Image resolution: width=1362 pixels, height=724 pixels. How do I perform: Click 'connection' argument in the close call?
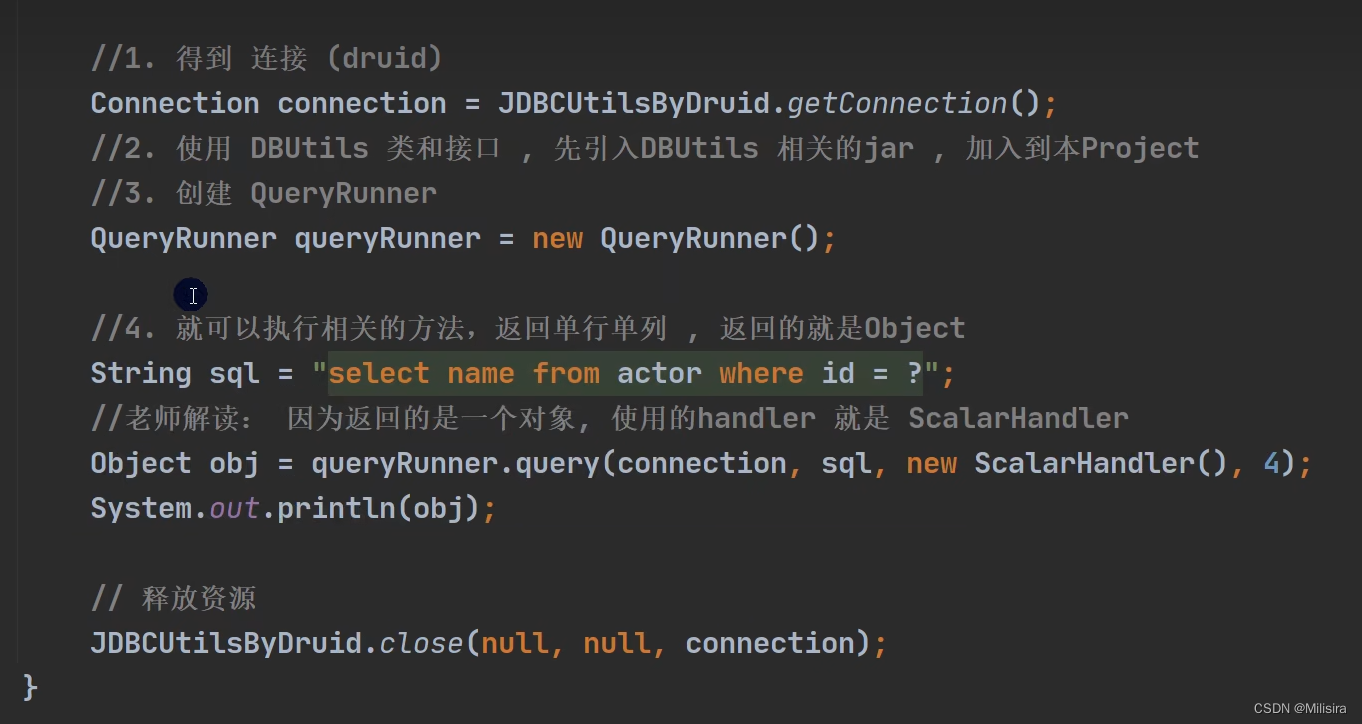pos(770,643)
